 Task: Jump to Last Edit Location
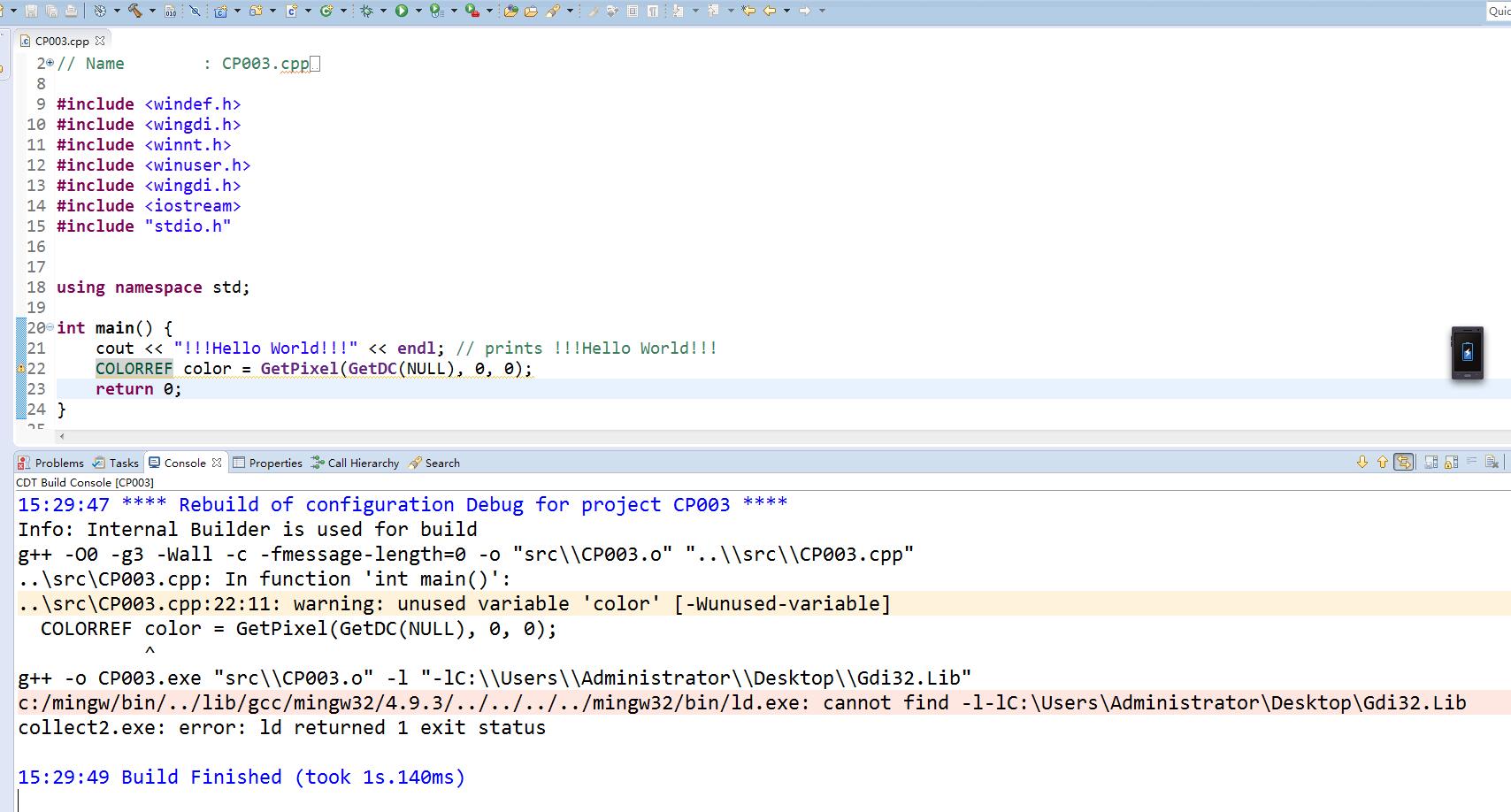coord(748,11)
